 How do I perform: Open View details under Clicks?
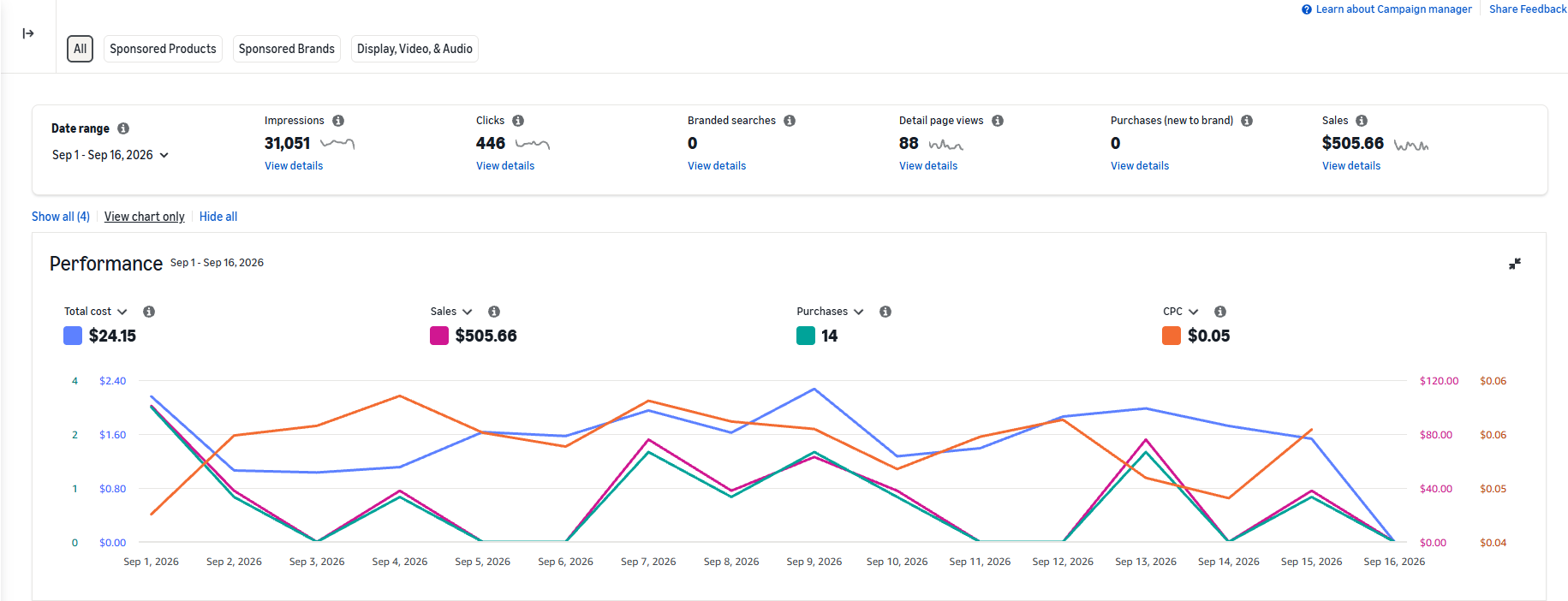point(505,166)
